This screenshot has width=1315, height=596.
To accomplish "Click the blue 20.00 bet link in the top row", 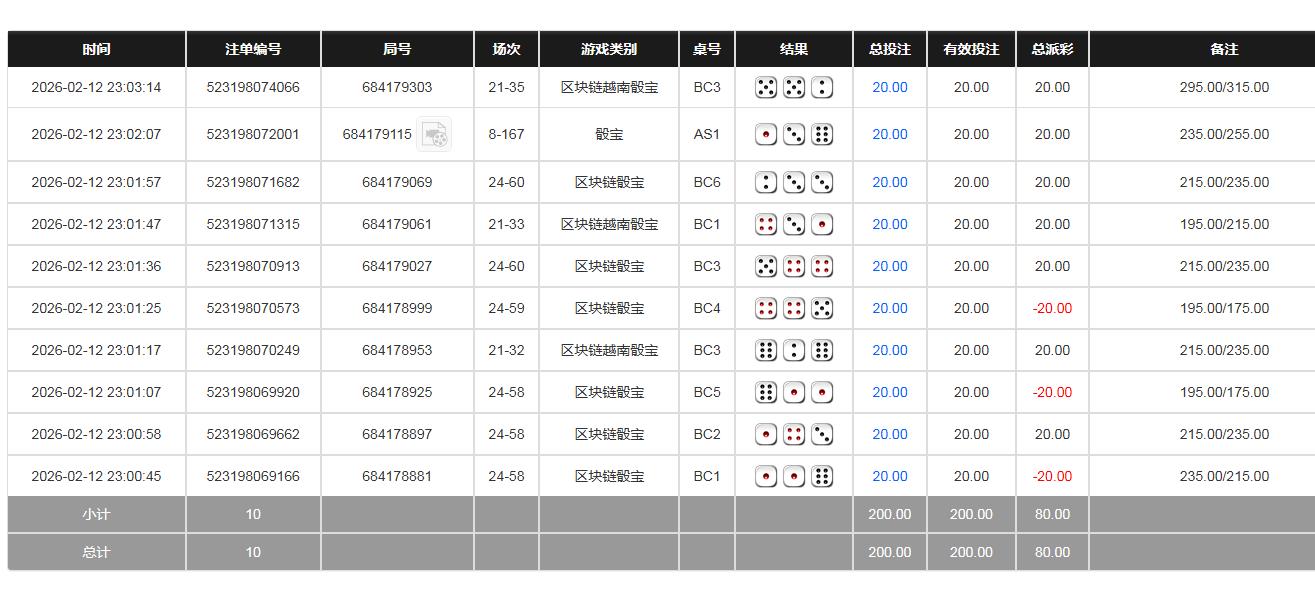I will [x=889, y=87].
